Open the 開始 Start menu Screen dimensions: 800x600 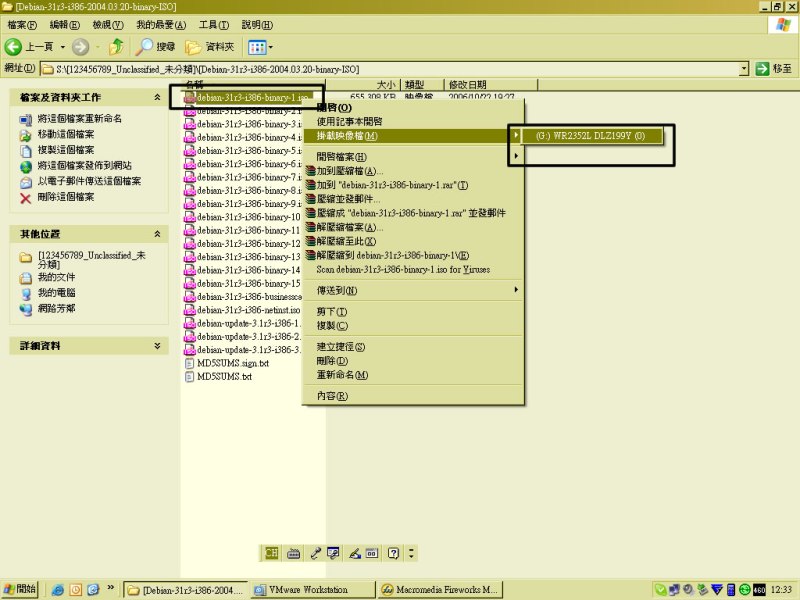pos(20,589)
